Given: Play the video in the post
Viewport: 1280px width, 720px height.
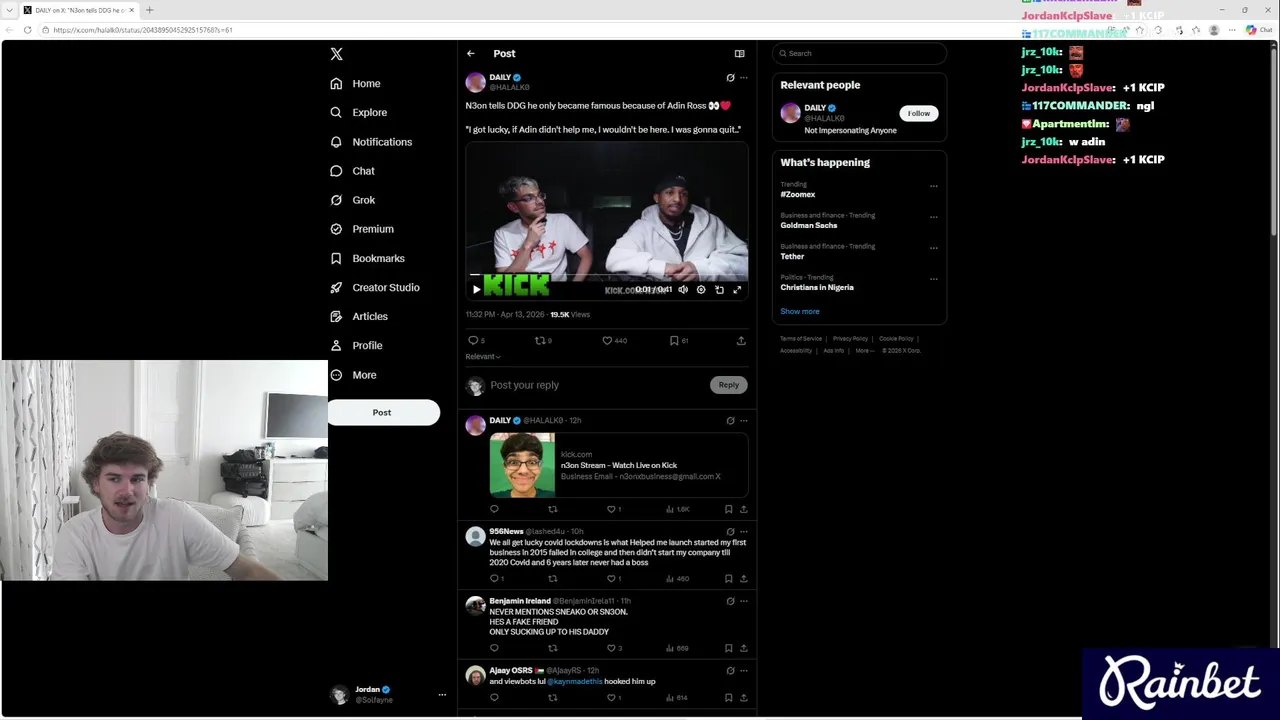Looking at the screenshot, I should coord(476,289).
